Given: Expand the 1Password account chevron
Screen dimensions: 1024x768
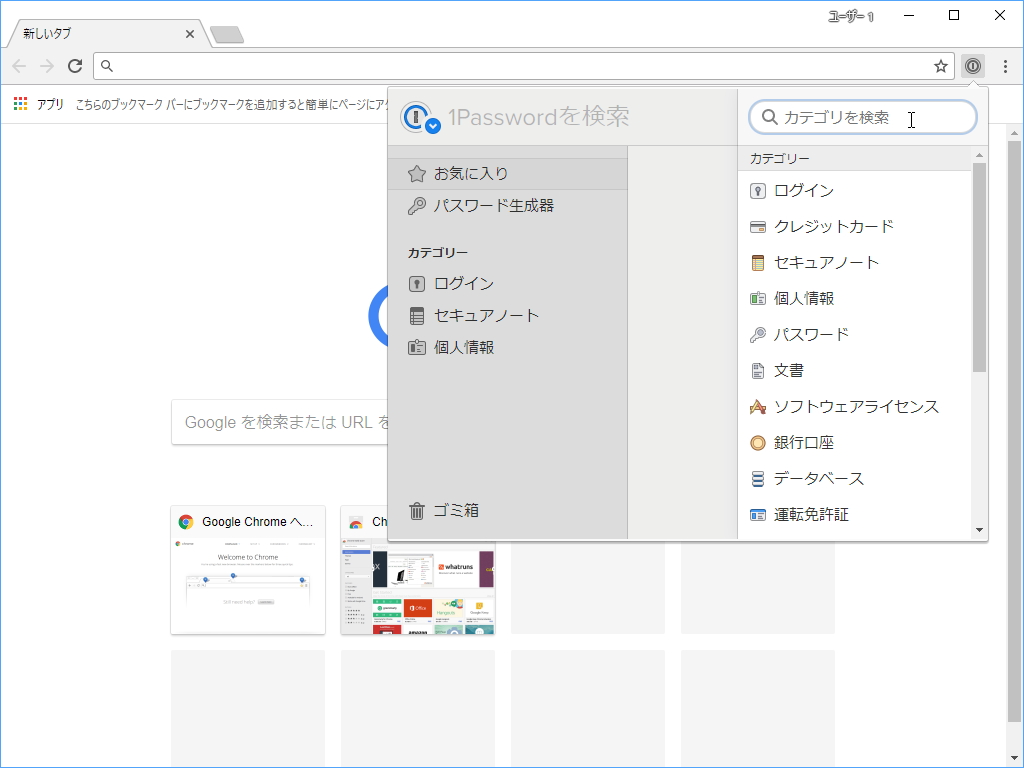Looking at the screenshot, I should pos(433,125).
